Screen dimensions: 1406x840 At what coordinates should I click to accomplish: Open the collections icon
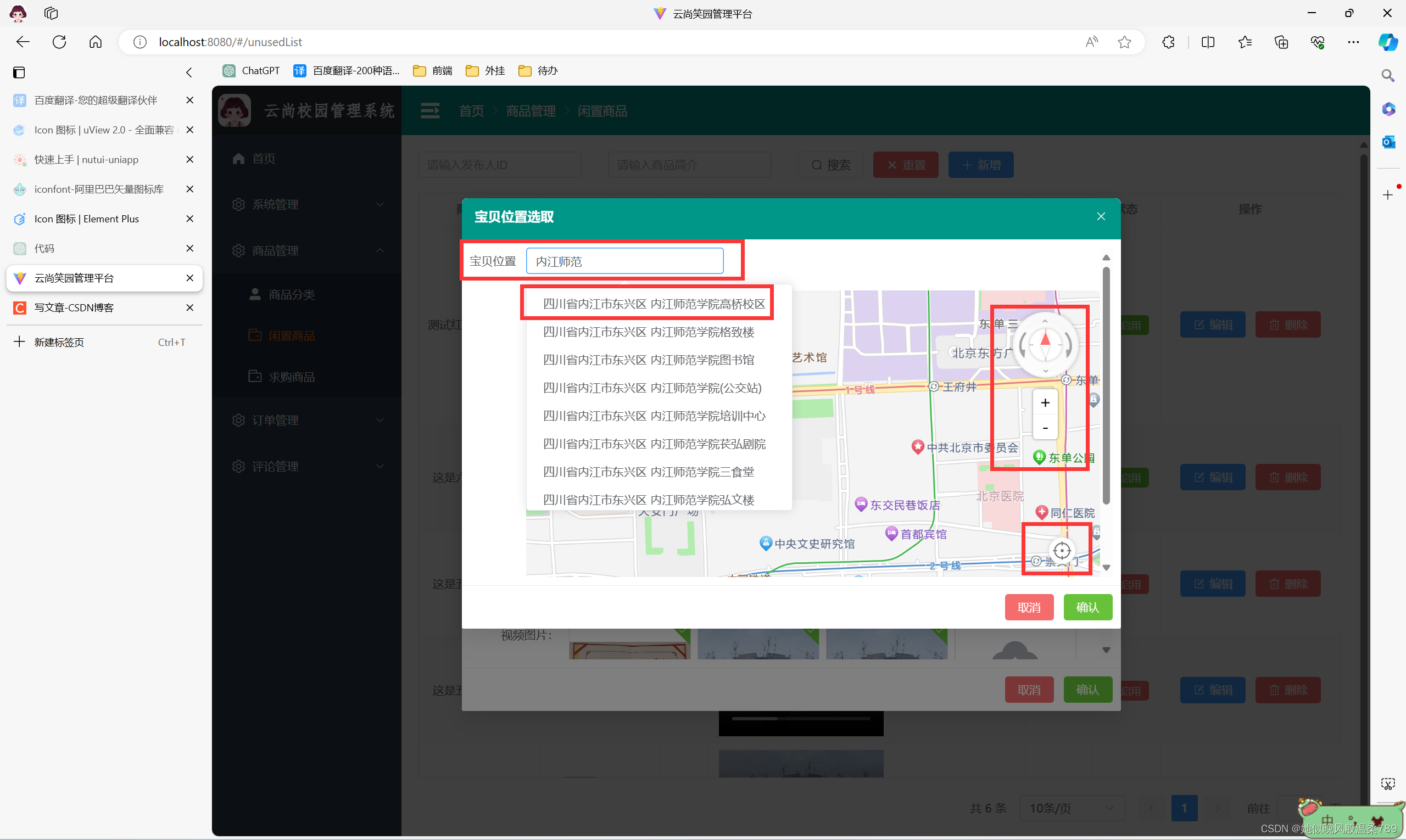[x=1281, y=42]
